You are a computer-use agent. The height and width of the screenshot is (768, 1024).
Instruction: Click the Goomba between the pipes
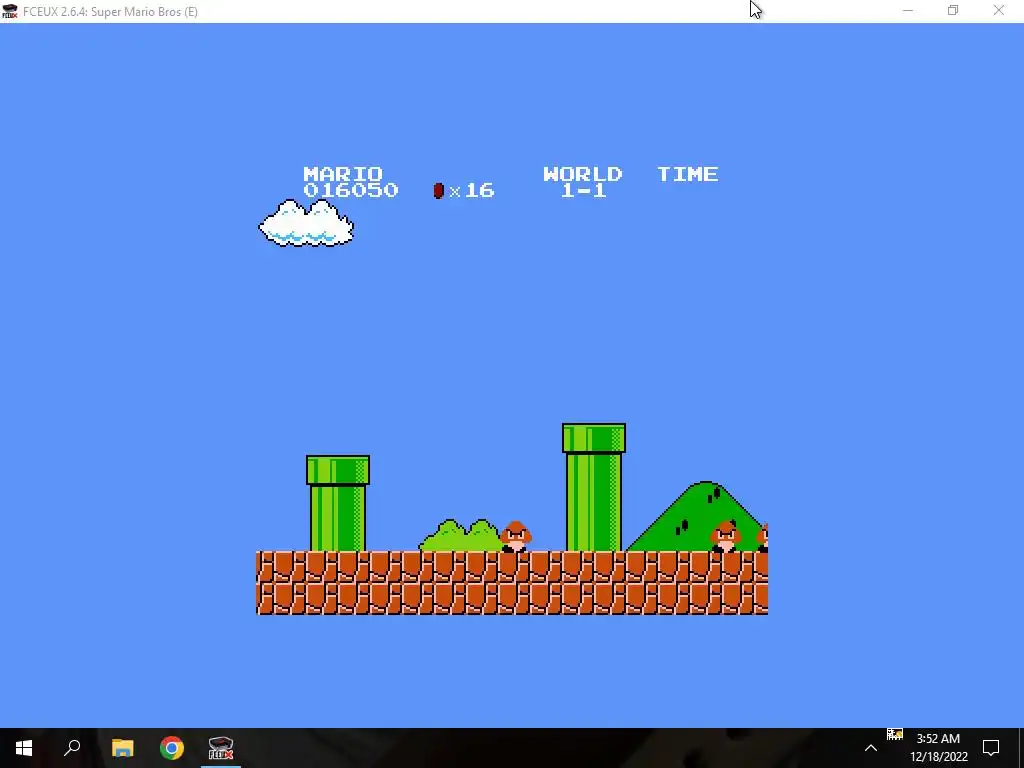(516, 536)
